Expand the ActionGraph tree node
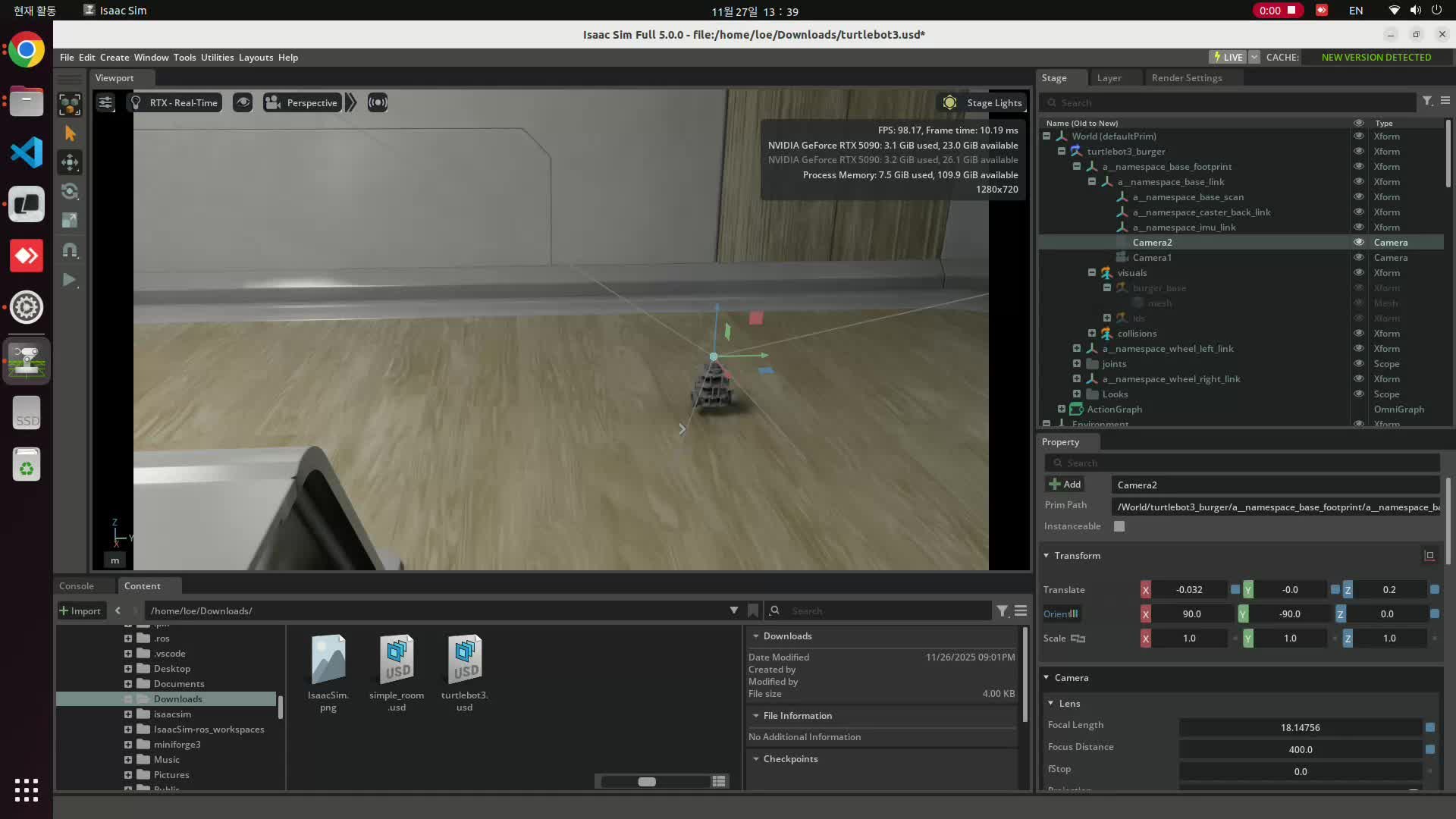Image resolution: width=1456 pixels, height=819 pixels. point(1062,409)
